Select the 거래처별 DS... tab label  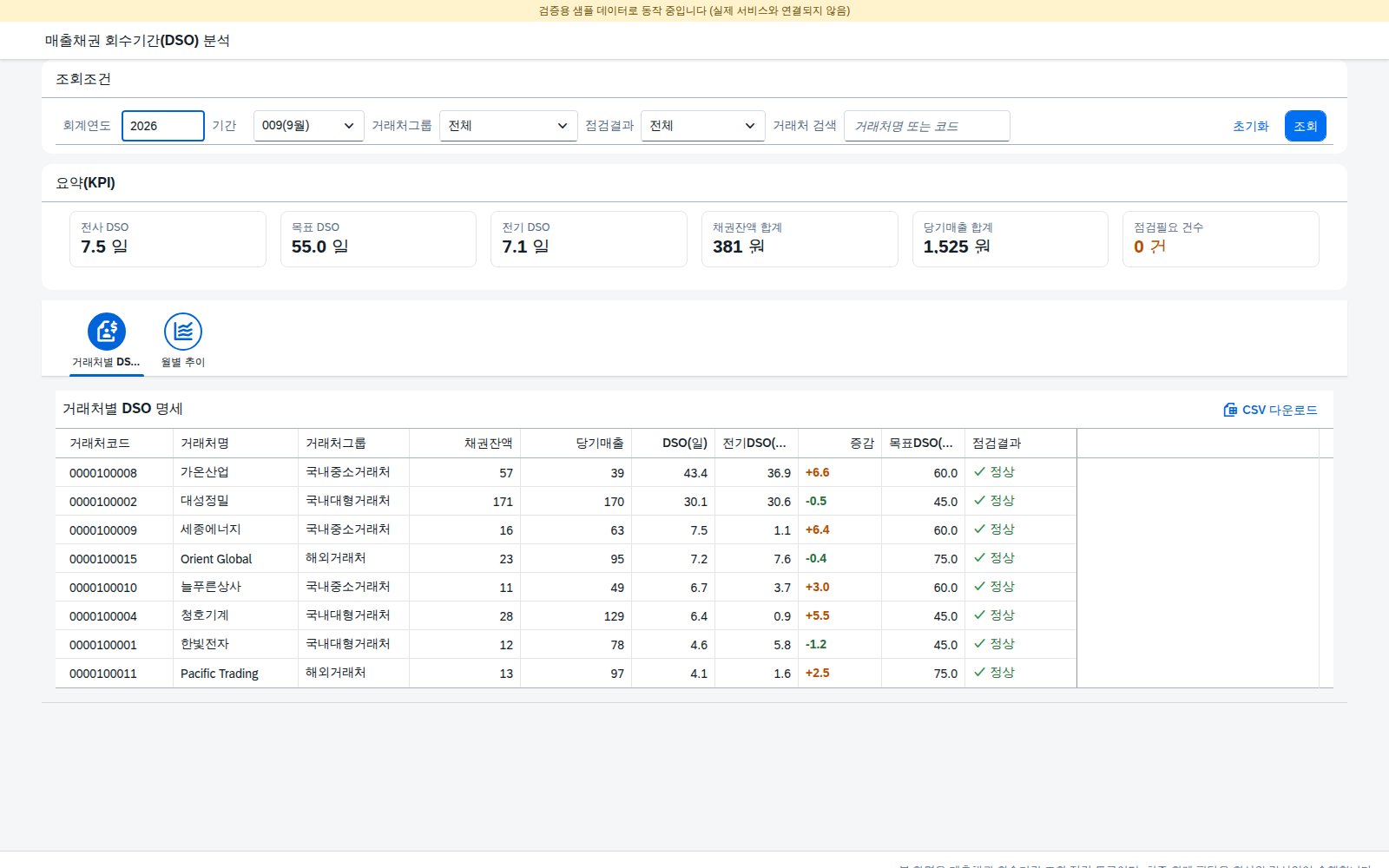[x=106, y=362]
